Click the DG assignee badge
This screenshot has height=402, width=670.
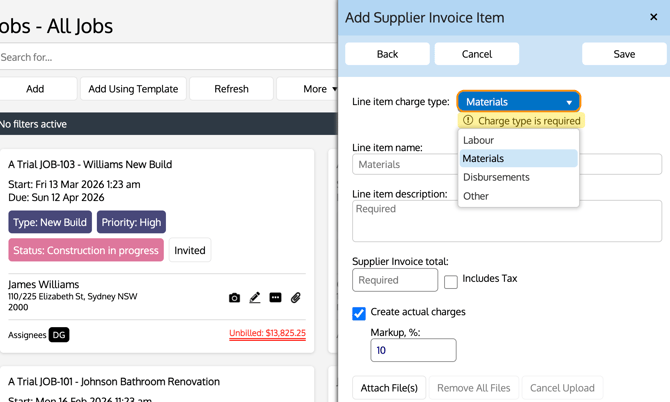(x=59, y=335)
